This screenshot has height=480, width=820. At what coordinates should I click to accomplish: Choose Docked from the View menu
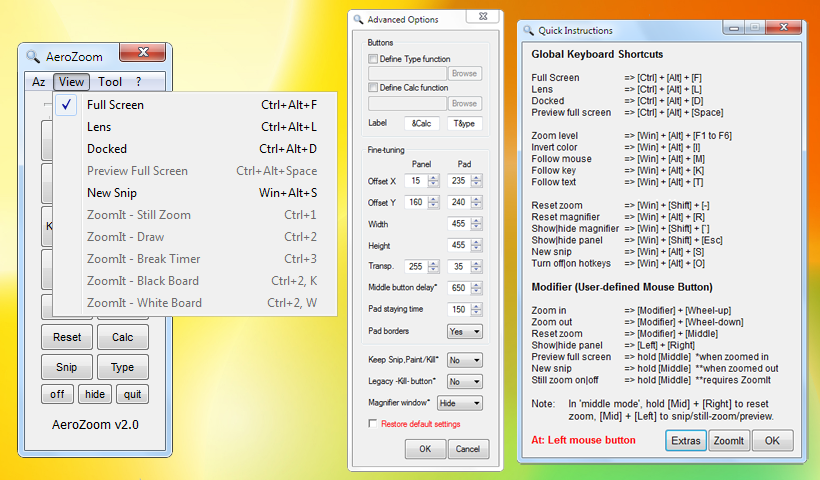click(x=196, y=148)
